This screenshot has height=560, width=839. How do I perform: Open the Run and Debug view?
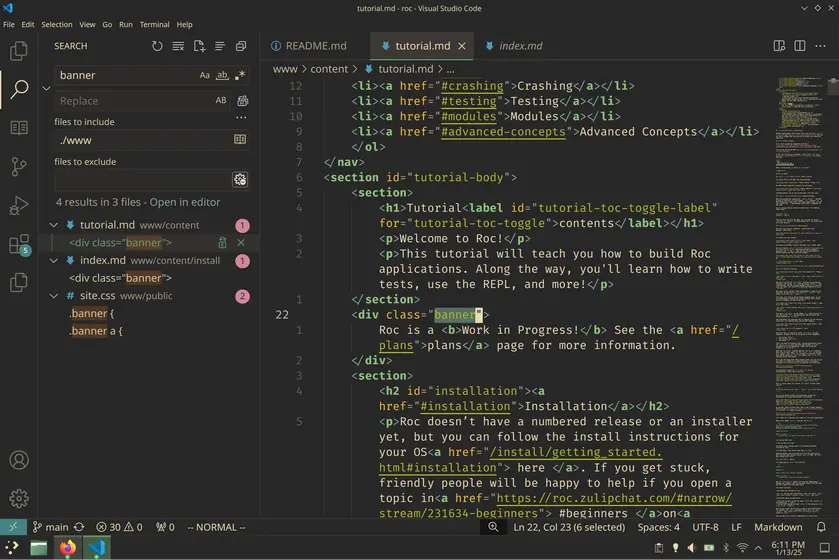[x=19, y=206]
